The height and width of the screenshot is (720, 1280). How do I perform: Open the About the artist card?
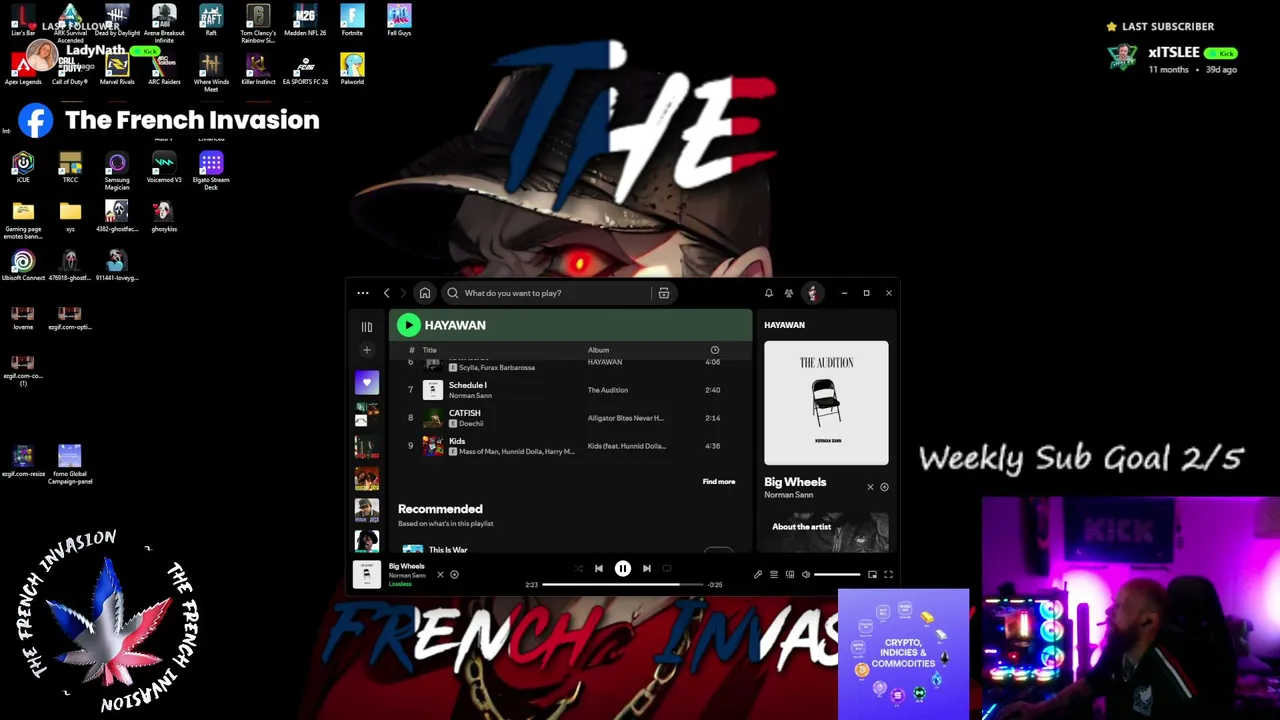click(x=826, y=532)
